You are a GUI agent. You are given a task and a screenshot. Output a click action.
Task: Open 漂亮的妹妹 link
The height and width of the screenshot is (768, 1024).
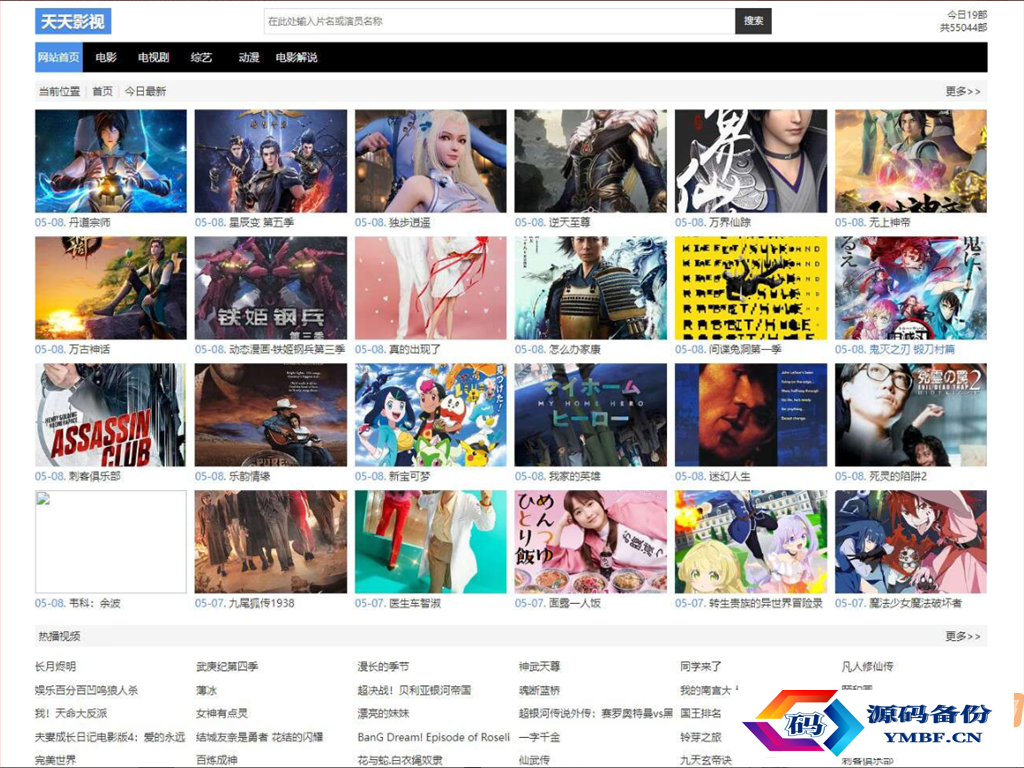(x=383, y=714)
